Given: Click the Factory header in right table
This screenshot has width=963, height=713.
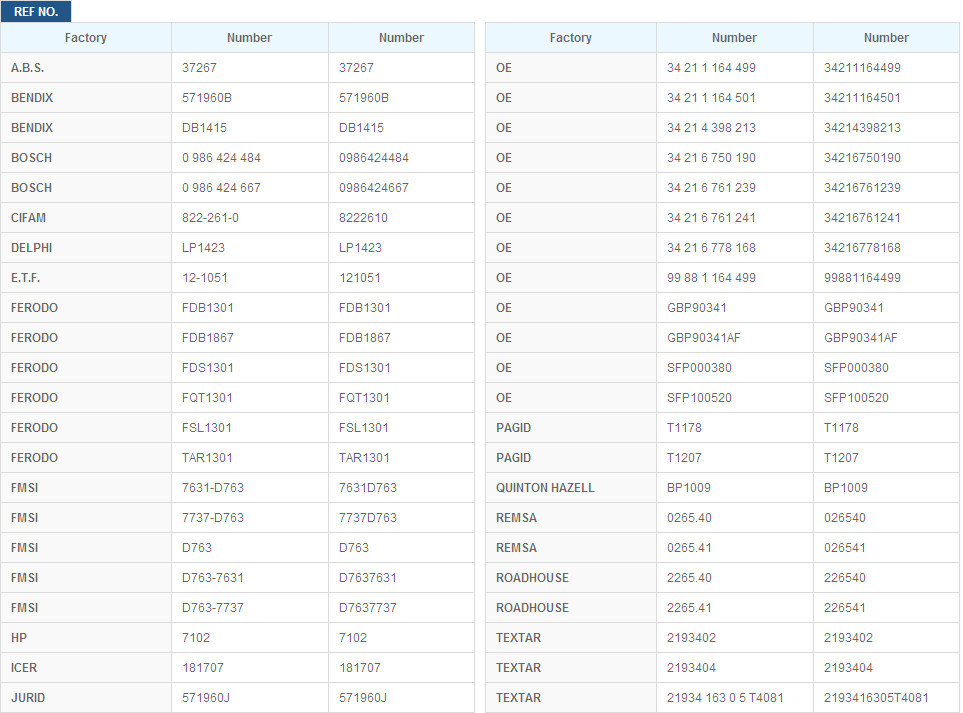Looking at the screenshot, I should click(x=571, y=38).
